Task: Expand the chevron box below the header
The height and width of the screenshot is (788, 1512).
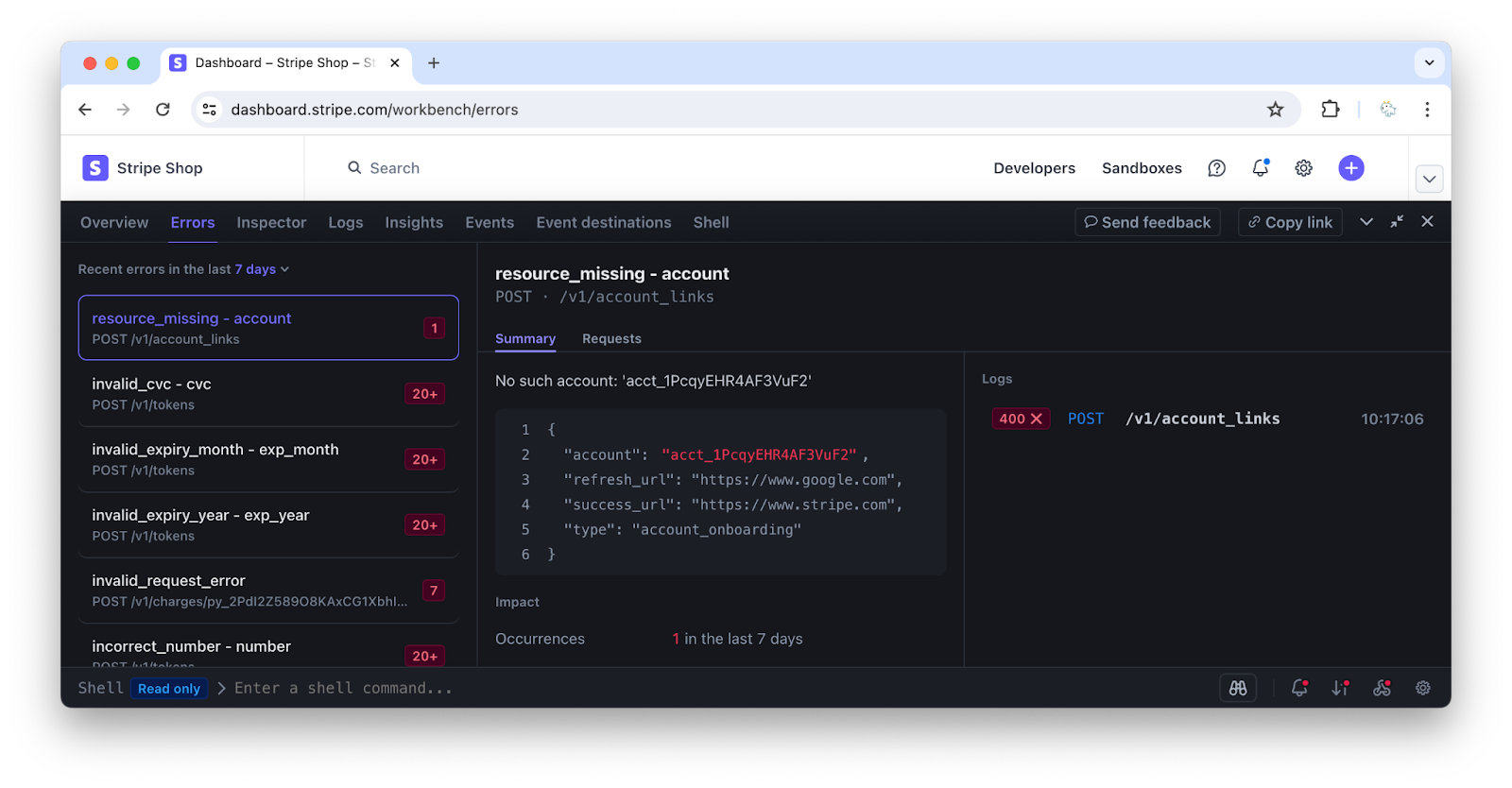Action: (1429, 180)
